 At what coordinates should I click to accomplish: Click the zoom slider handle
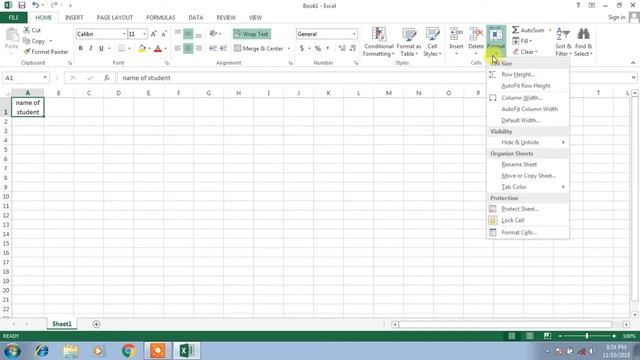click(x=587, y=336)
